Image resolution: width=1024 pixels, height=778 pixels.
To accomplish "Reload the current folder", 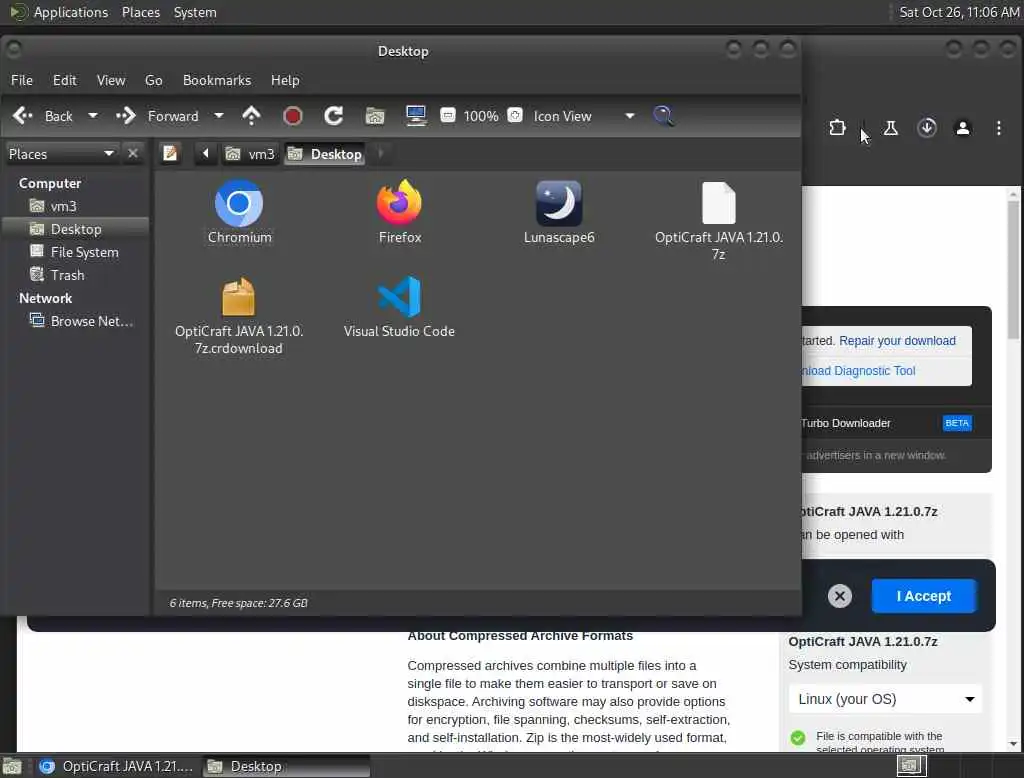I will coord(334,116).
